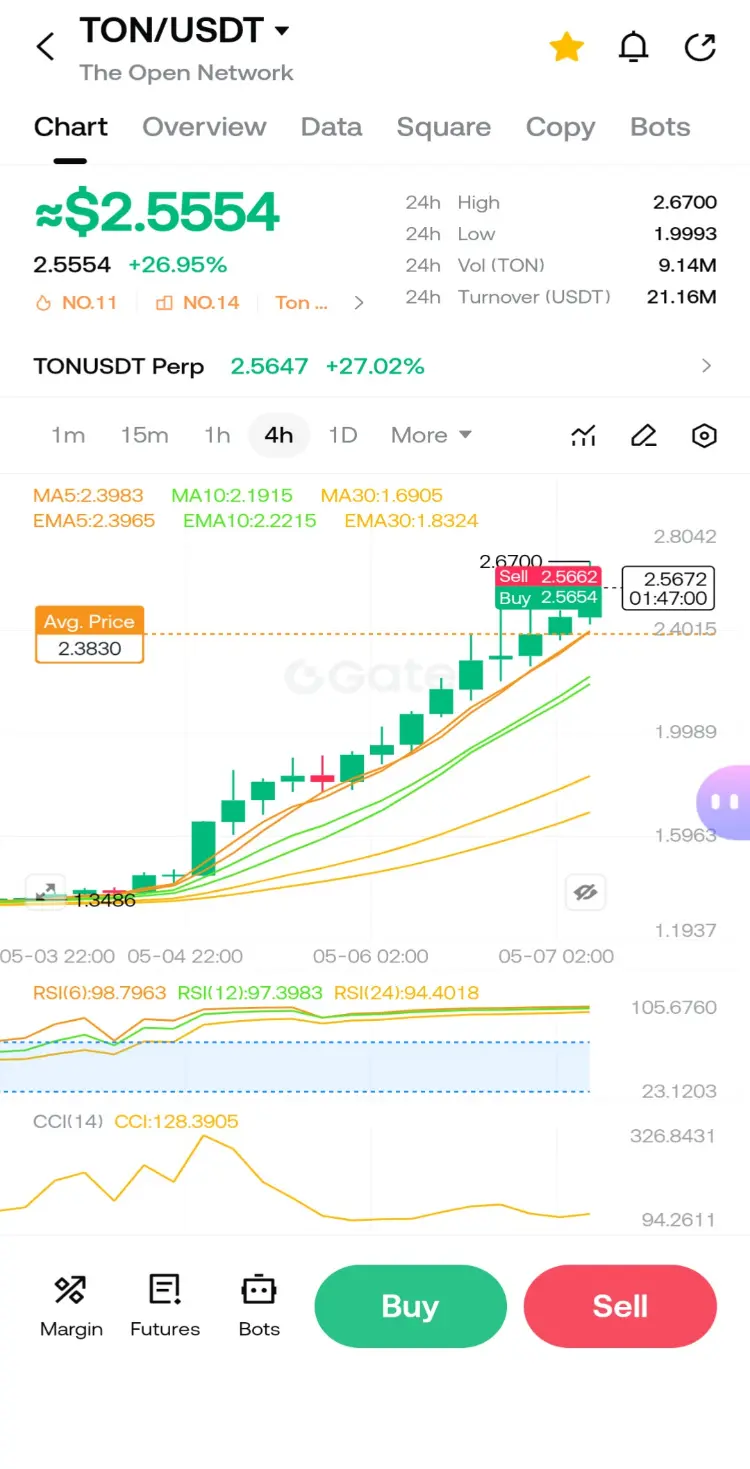Select the 4h timeframe
Screen dimensions: 750x1469
[x=279, y=435]
